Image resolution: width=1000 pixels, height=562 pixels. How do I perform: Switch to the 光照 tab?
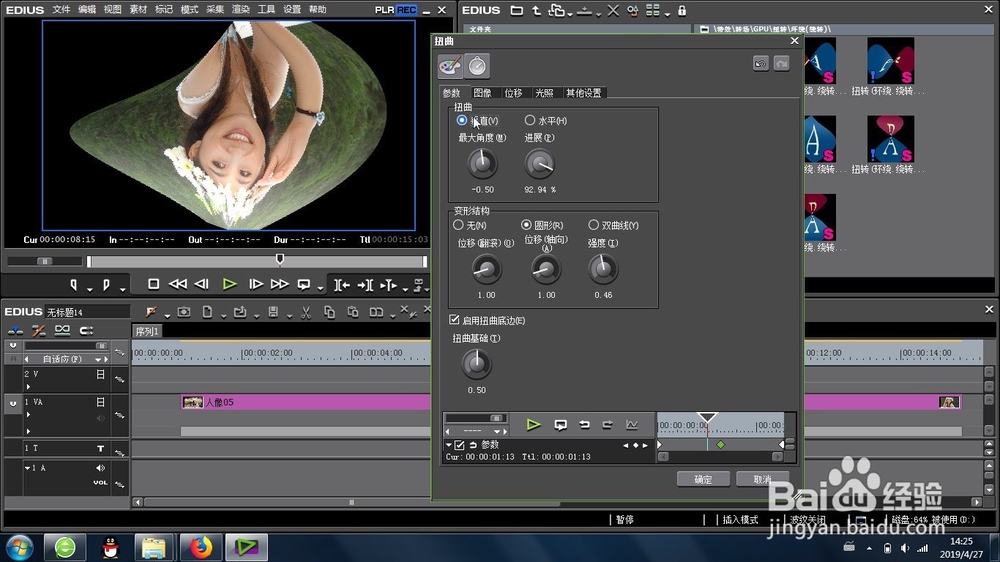tap(544, 93)
